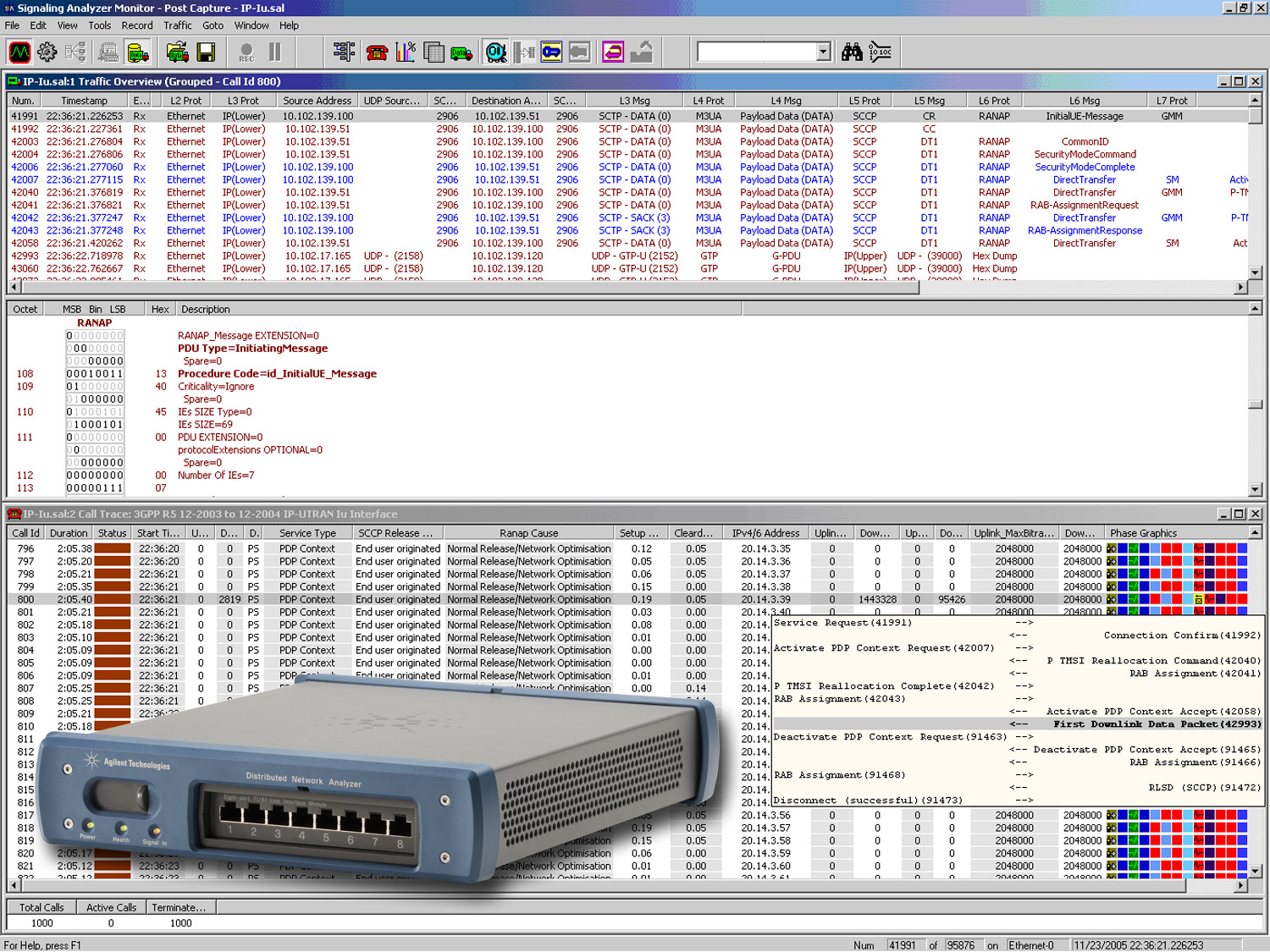Open the Traffic menu
This screenshot has width=1270, height=952.
(178, 25)
